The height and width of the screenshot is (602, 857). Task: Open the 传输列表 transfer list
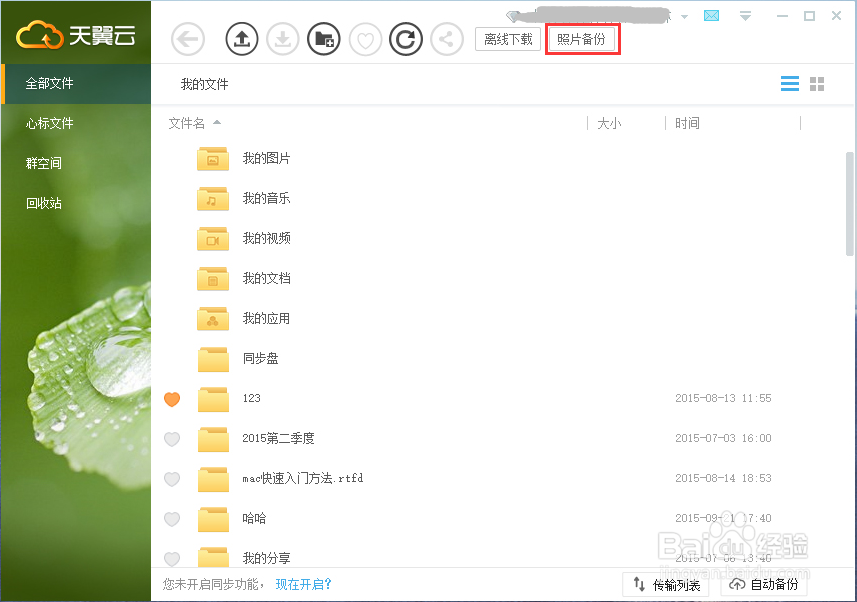666,585
